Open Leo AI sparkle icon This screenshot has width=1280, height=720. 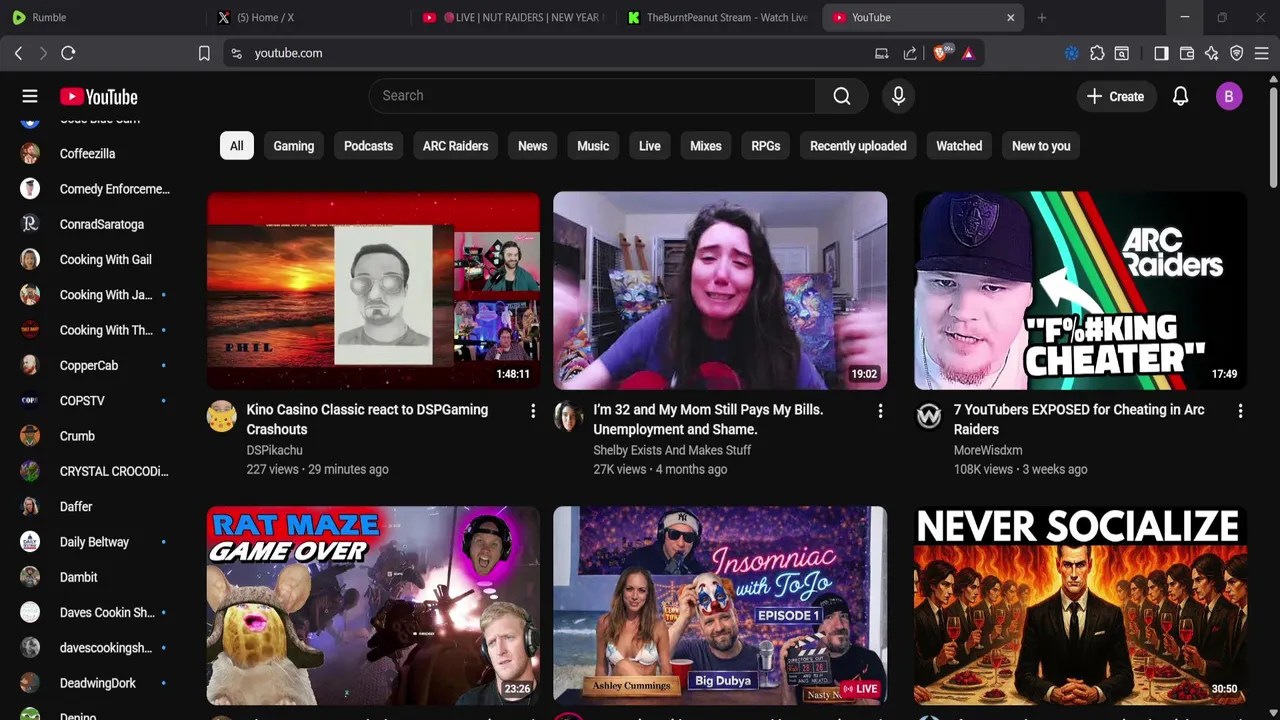tap(1212, 53)
